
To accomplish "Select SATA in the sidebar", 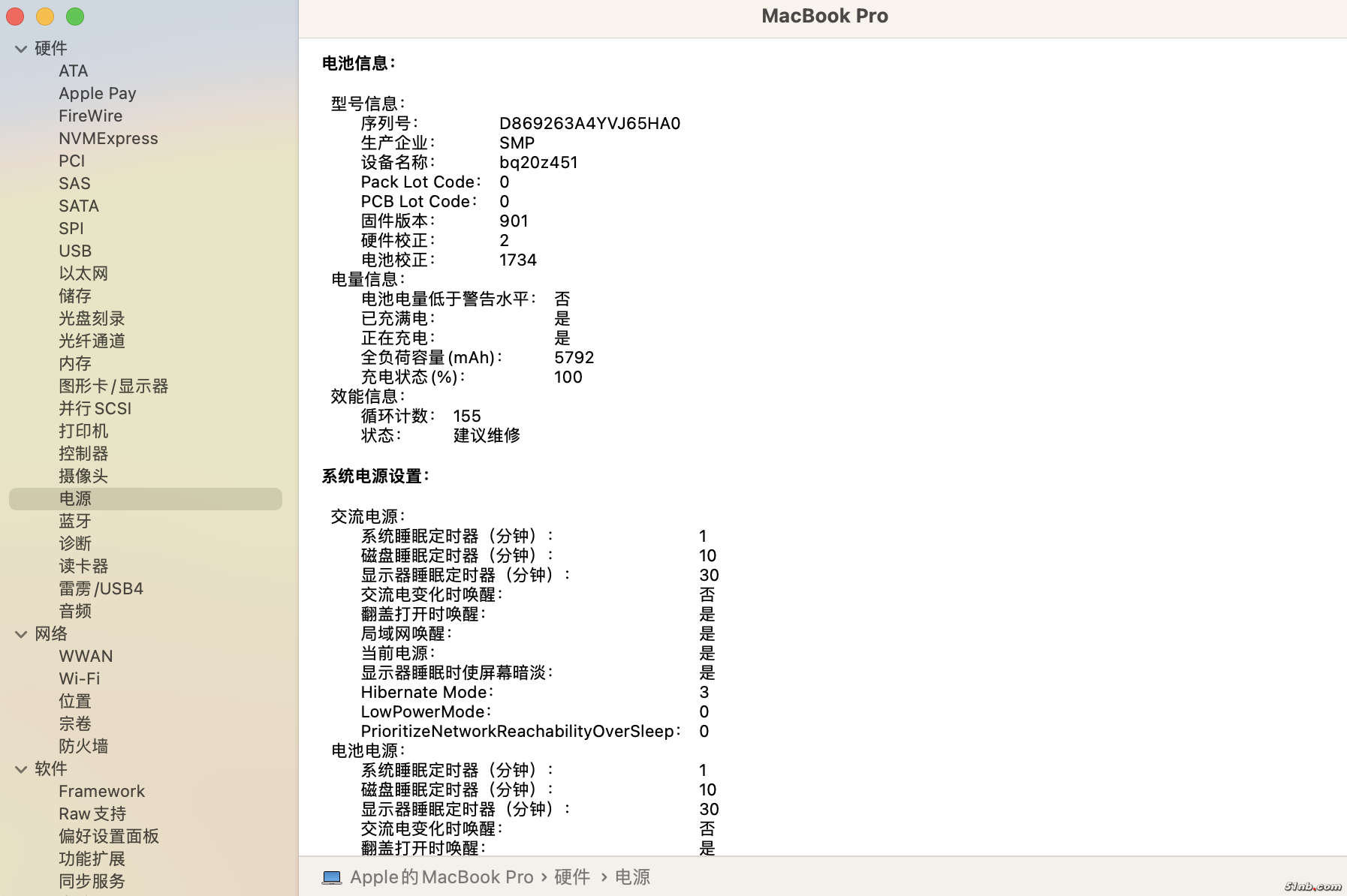I will point(79,206).
